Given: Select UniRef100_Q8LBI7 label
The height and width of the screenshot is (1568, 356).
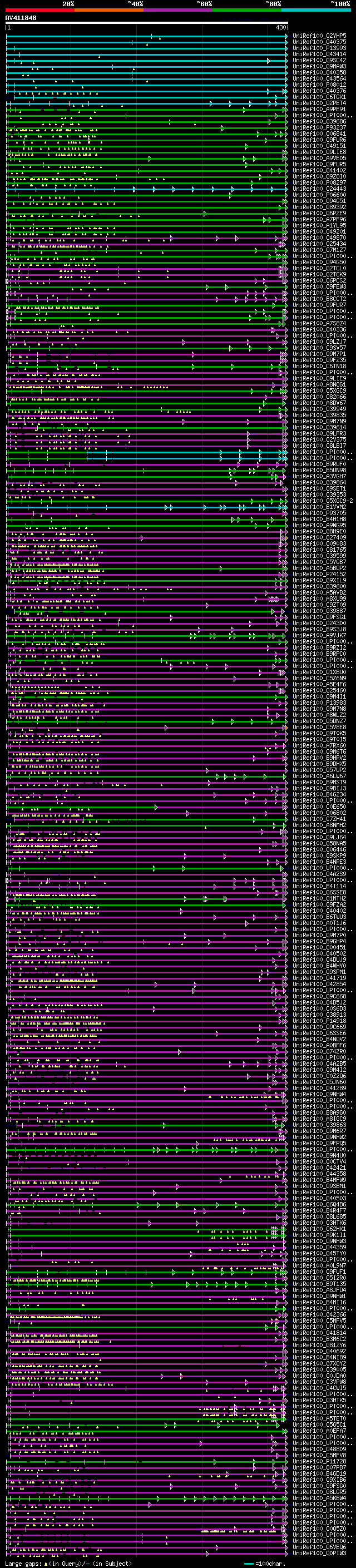Looking at the screenshot, I should [x=319, y=446].
